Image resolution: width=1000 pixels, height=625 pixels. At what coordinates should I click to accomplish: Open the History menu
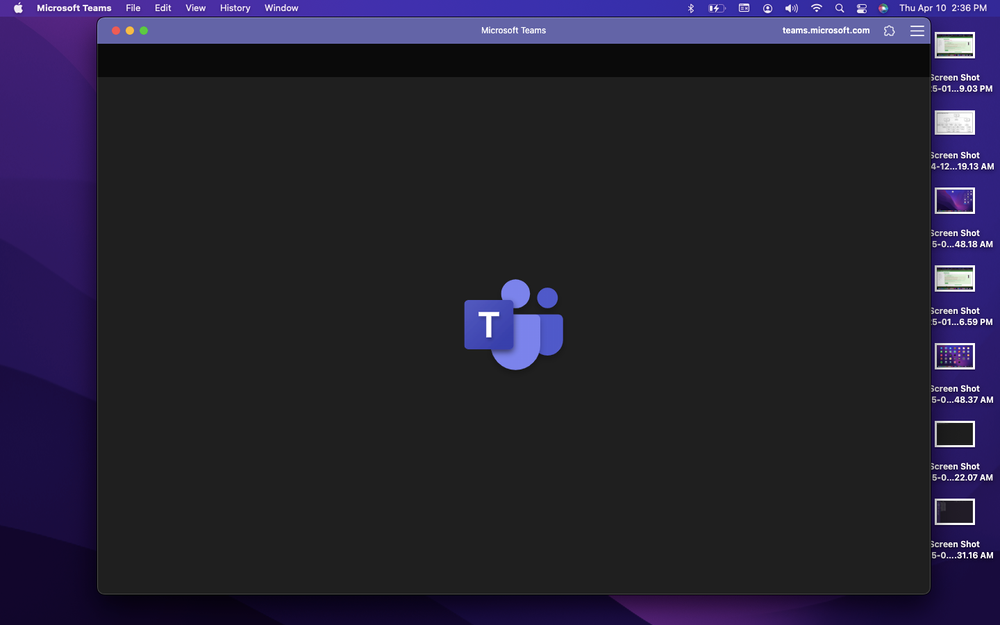tap(235, 8)
